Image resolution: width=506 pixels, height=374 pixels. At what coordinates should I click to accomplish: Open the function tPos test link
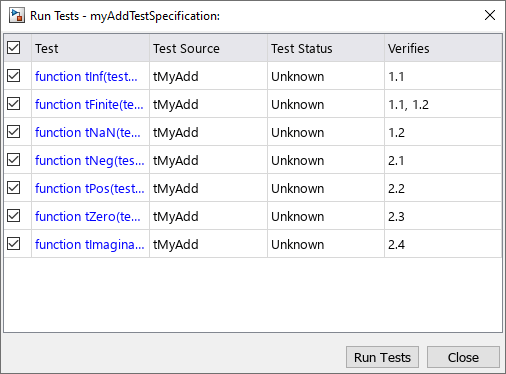(x=90, y=189)
